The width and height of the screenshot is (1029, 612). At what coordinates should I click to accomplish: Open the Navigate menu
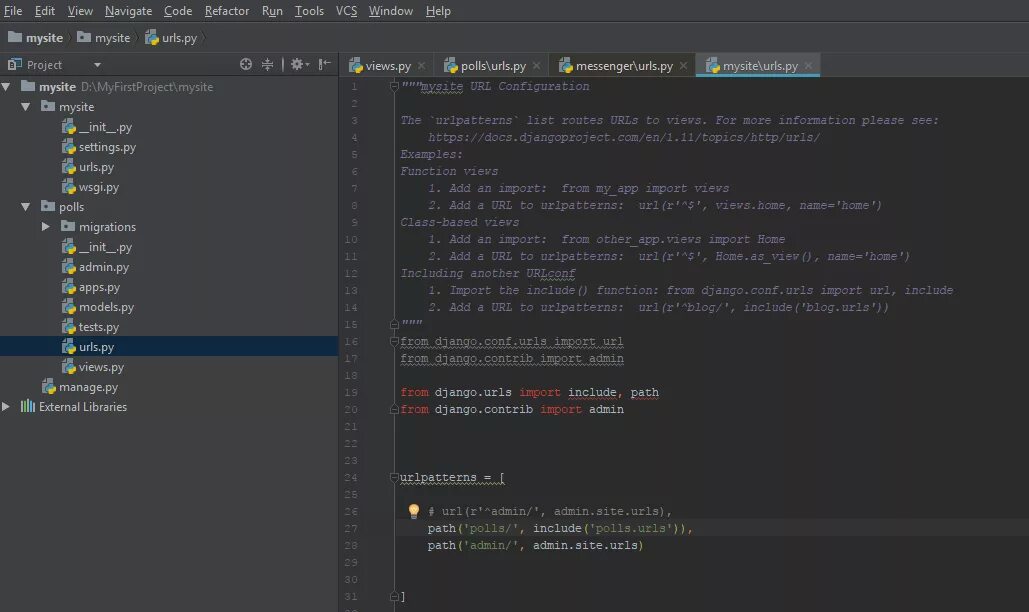[128, 11]
